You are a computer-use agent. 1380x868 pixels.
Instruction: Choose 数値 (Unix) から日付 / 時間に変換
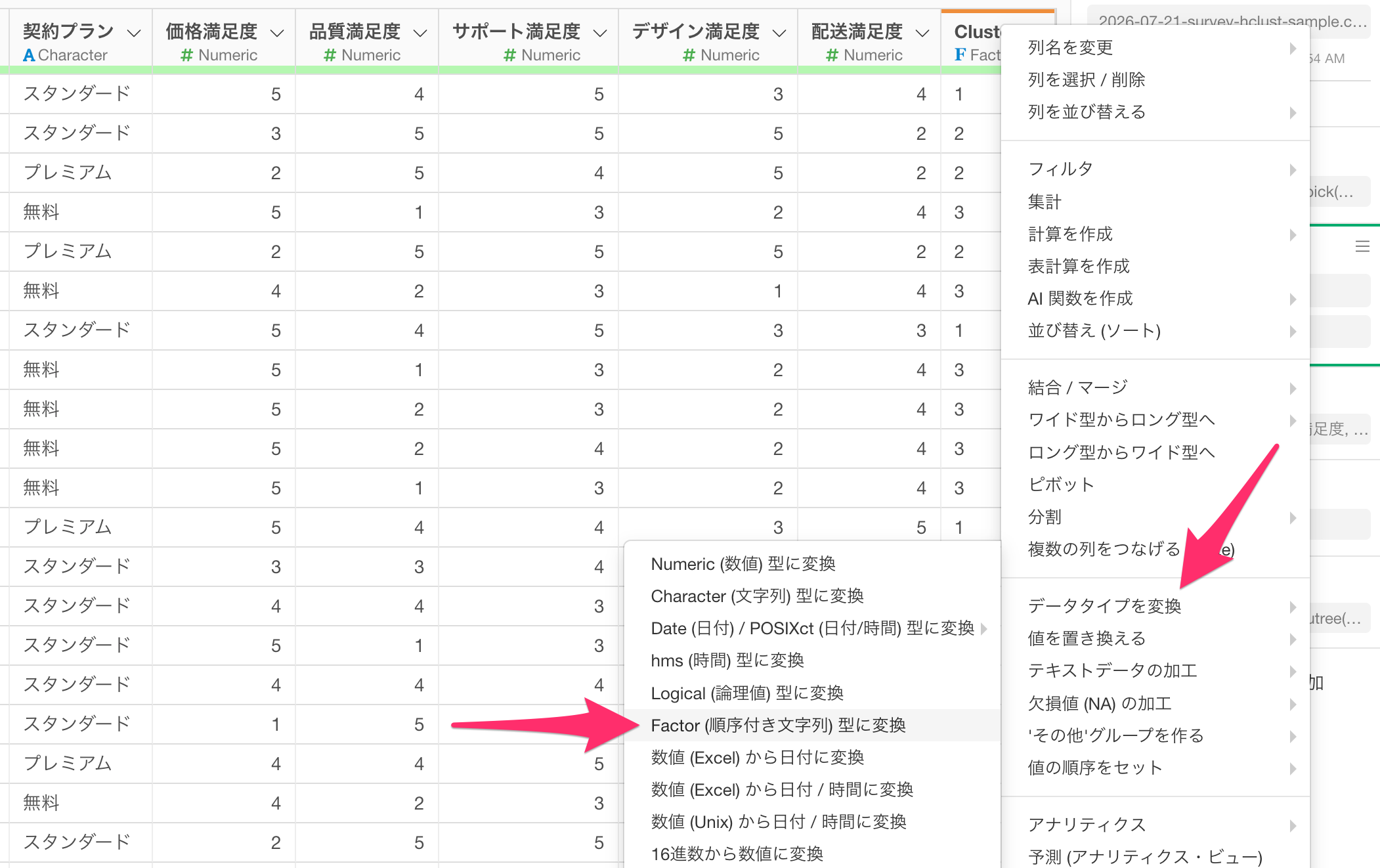(x=813, y=822)
